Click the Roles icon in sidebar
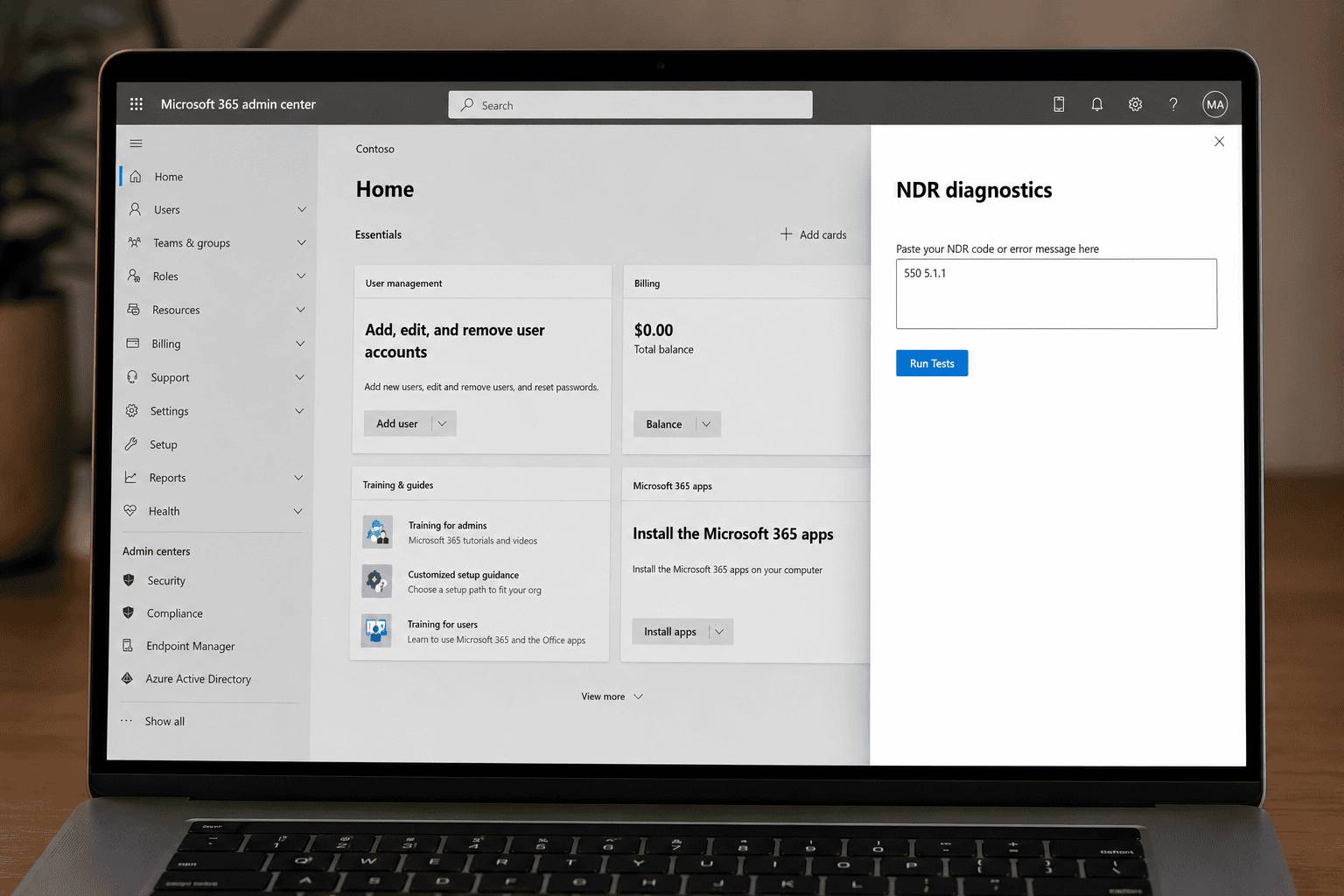This screenshot has height=896, width=1344. click(x=134, y=276)
